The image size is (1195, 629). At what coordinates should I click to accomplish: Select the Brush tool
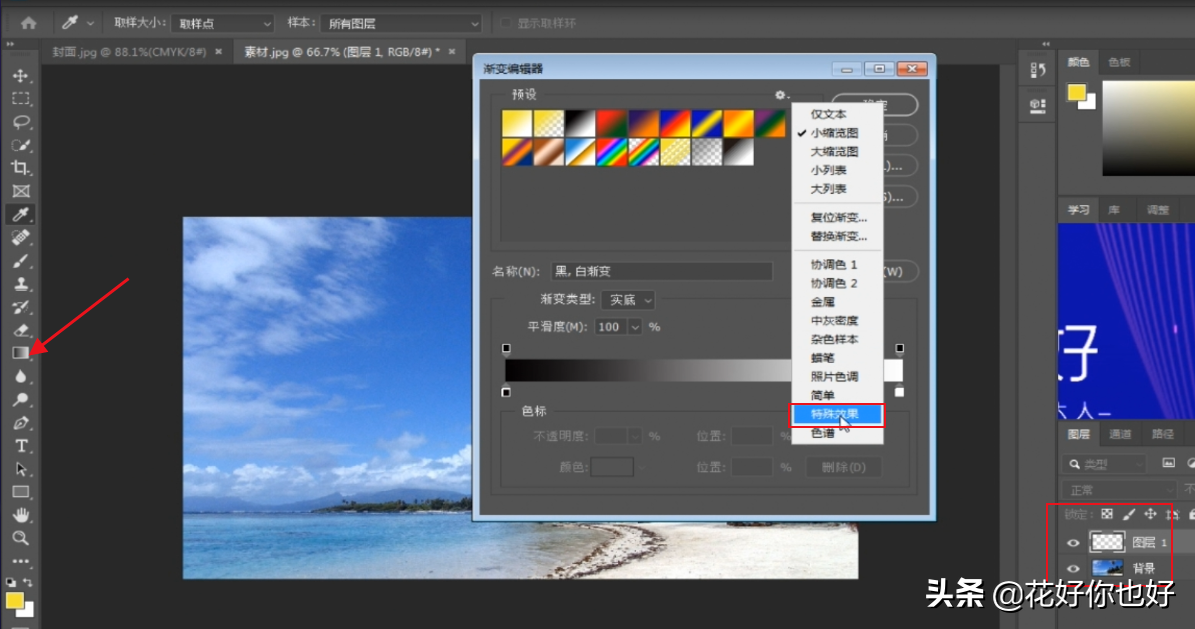tap(21, 262)
